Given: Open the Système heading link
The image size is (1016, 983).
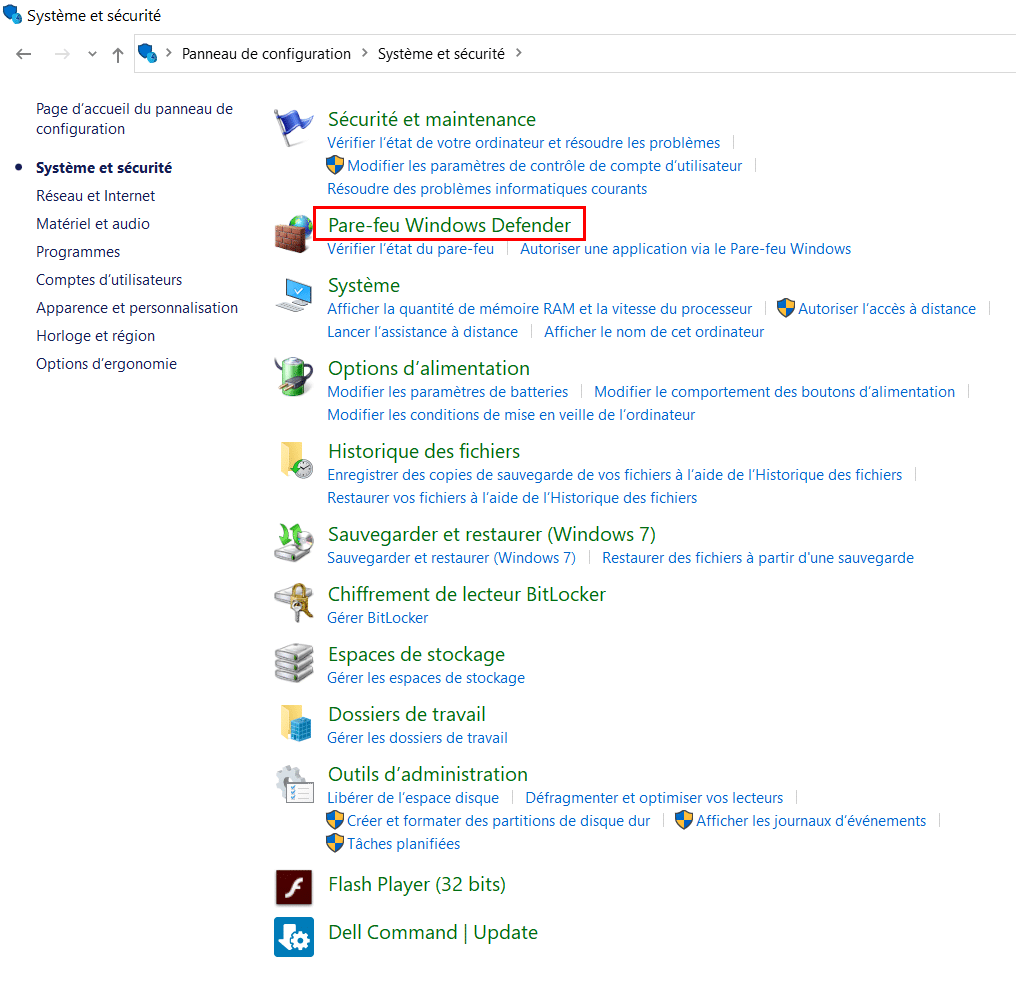Looking at the screenshot, I should 364,286.
